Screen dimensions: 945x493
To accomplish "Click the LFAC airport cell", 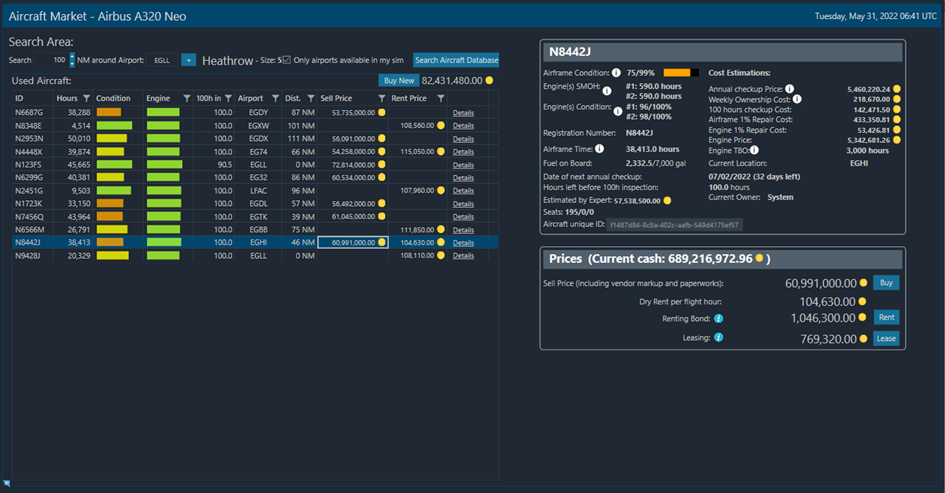I will (x=258, y=190).
